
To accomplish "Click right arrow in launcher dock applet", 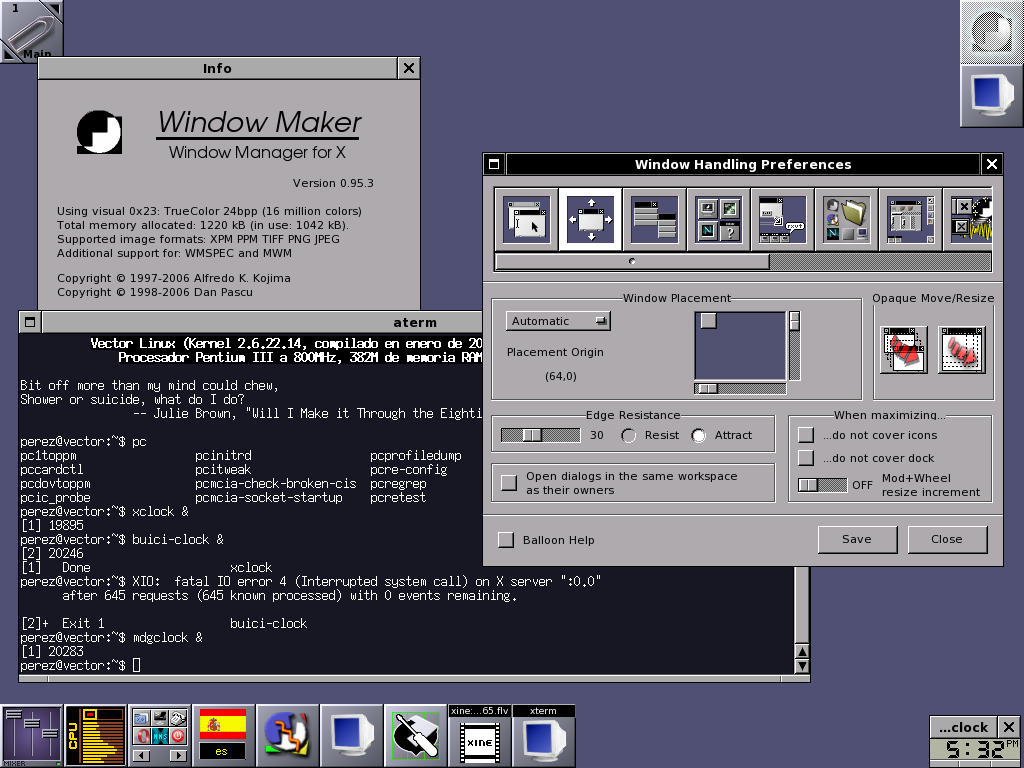I will tap(178, 756).
